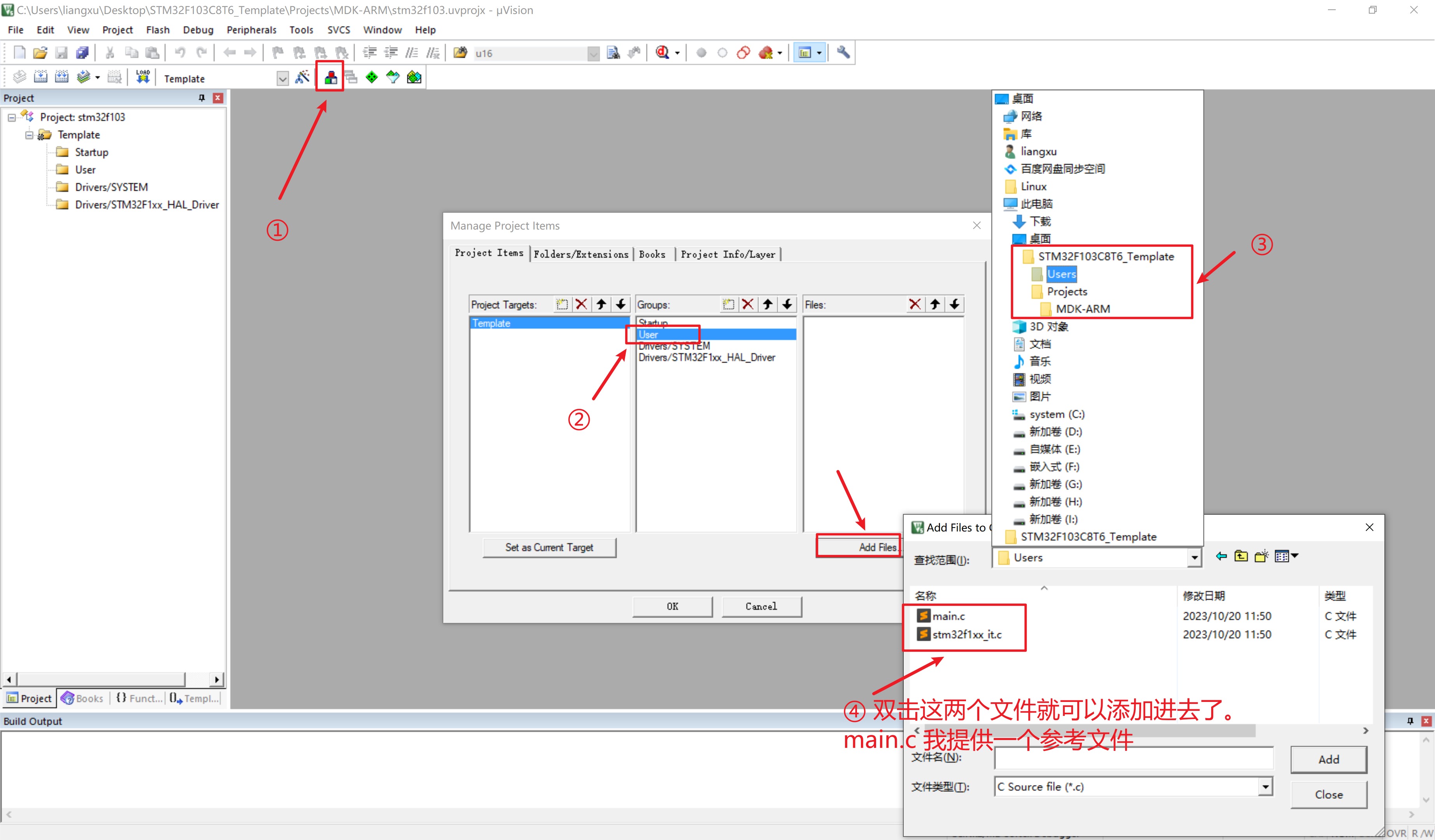Switch to Project Info/Layer tab

click(728, 254)
